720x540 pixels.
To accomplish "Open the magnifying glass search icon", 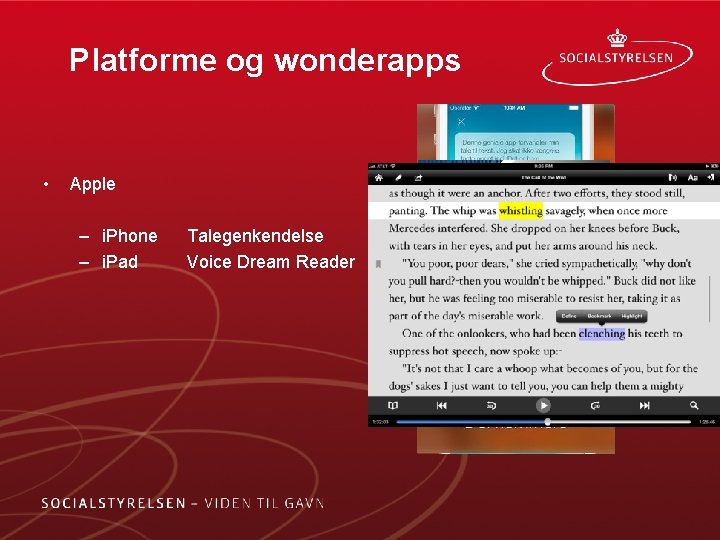I will [694, 405].
